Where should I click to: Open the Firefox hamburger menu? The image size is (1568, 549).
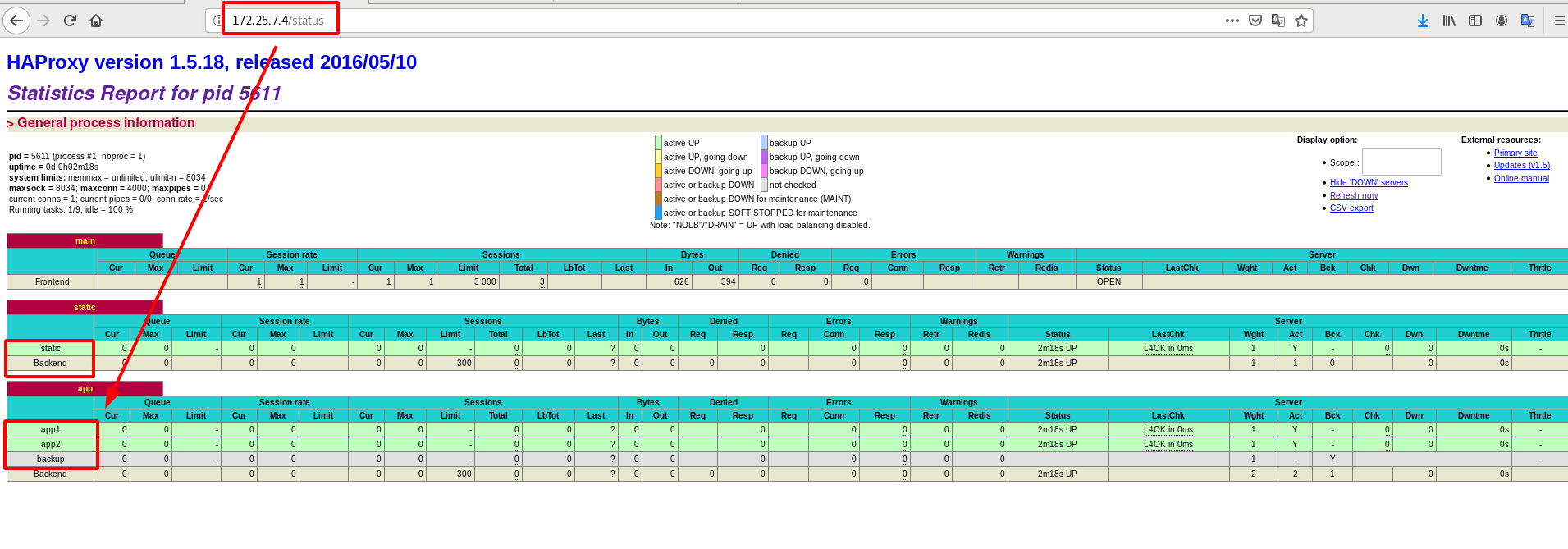[1560, 21]
